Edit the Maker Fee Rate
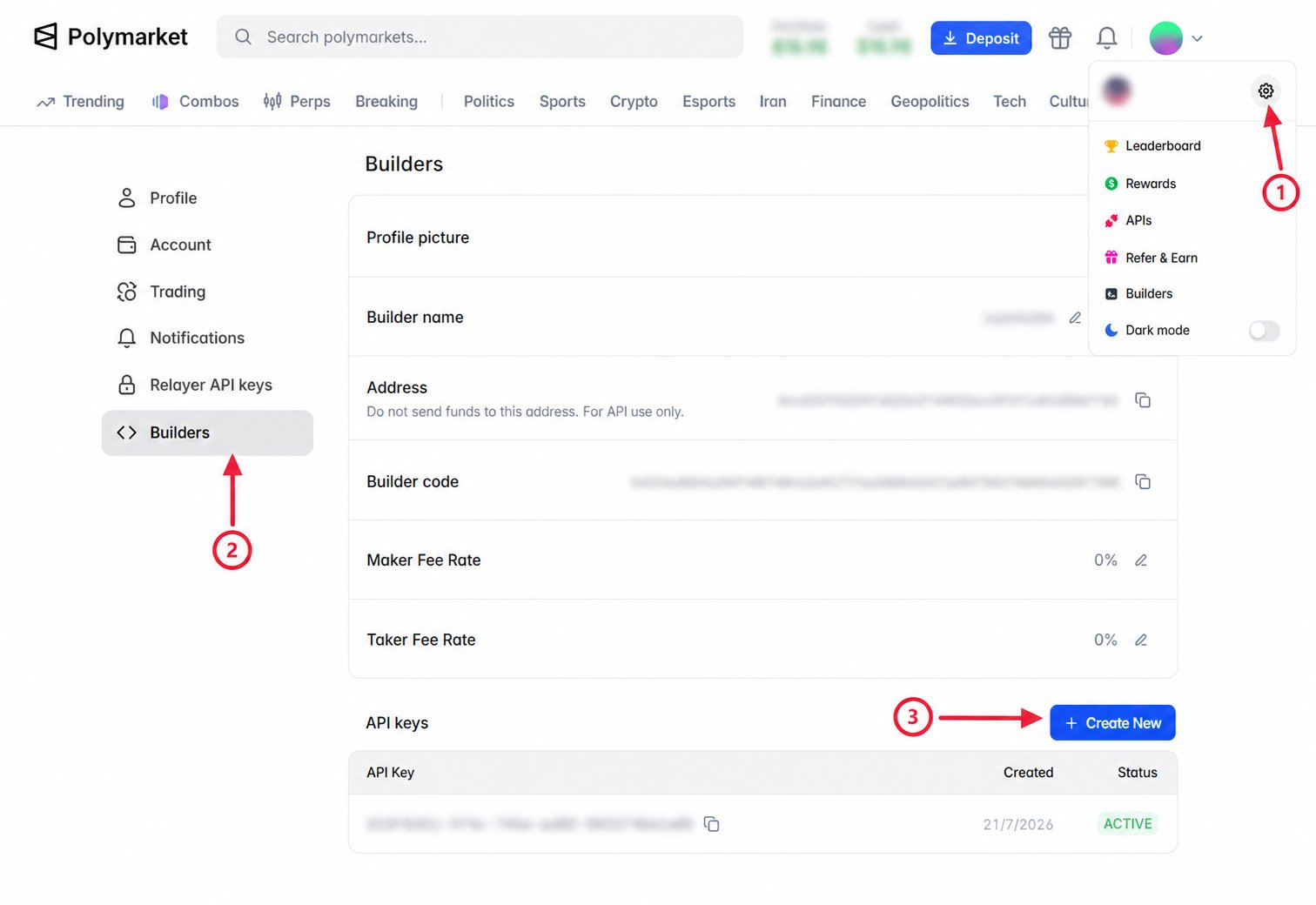 coord(1141,560)
